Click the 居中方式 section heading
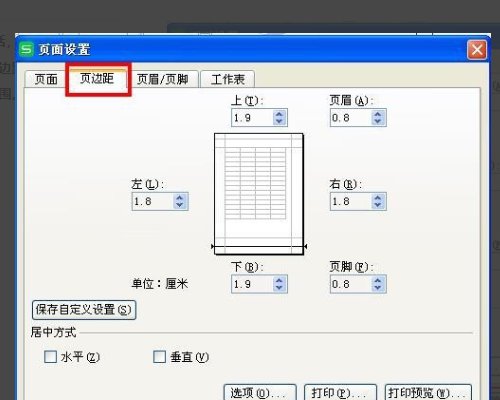500x400 pixels. tap(53, 332)
